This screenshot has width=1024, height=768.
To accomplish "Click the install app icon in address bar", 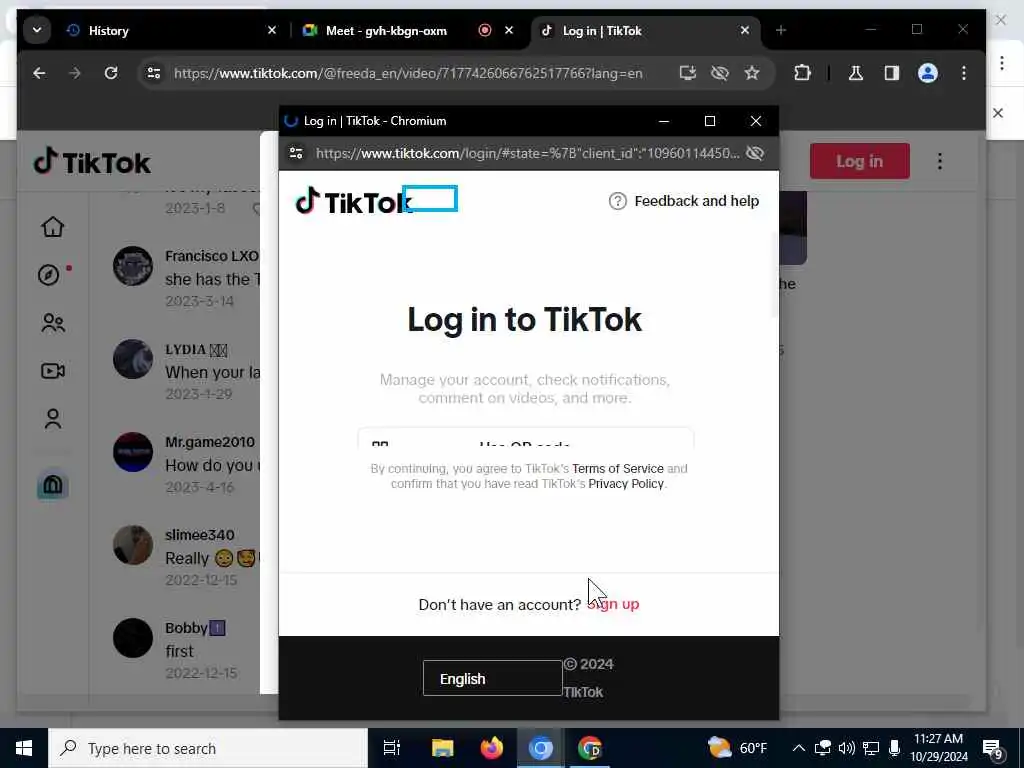I will pyautogui.click(x=688, y=73).
